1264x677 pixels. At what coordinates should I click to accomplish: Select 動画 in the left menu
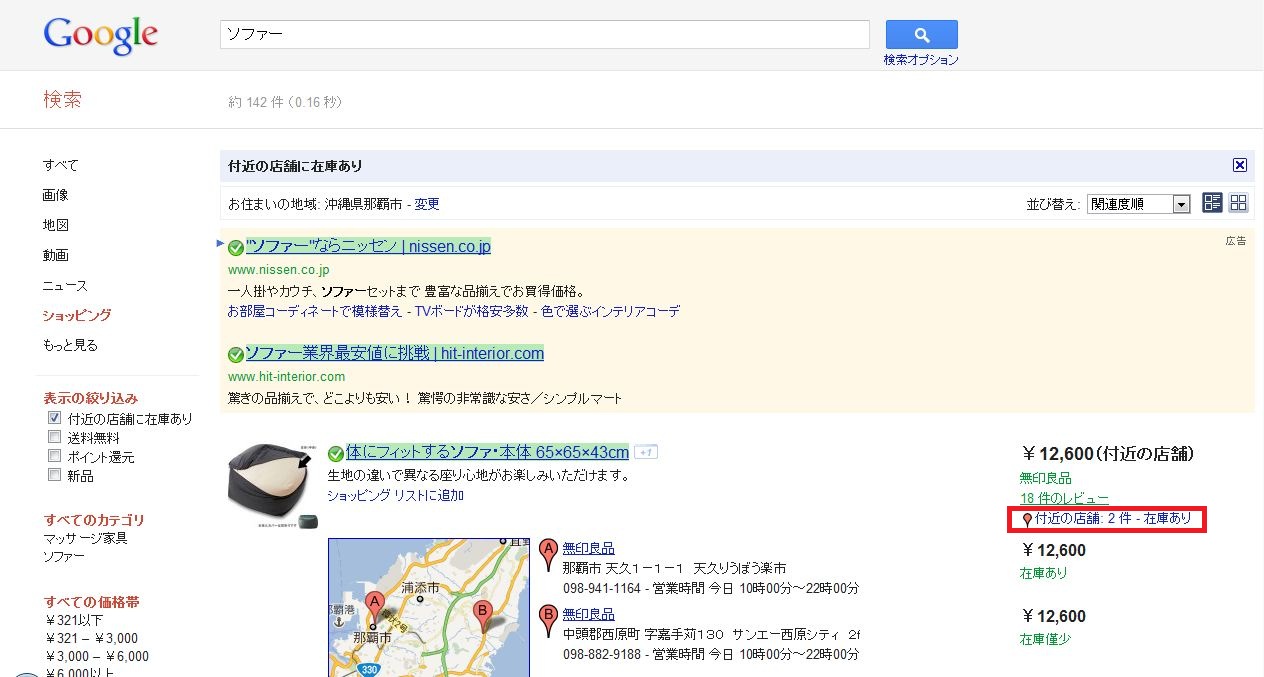pyautogui.click(x=56, y=255)
